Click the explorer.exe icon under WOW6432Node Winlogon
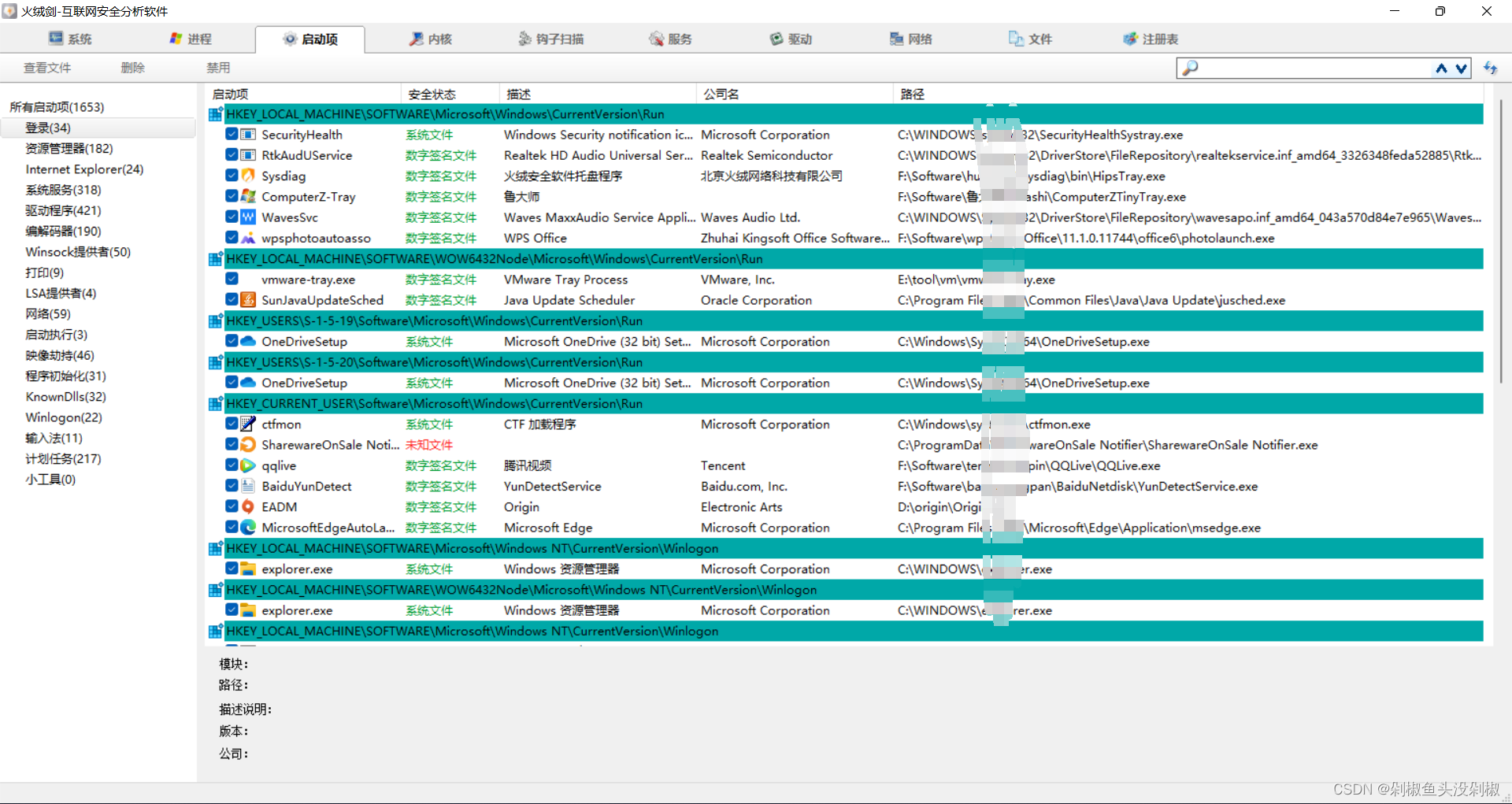1512x804 pixels. (248, 609)
